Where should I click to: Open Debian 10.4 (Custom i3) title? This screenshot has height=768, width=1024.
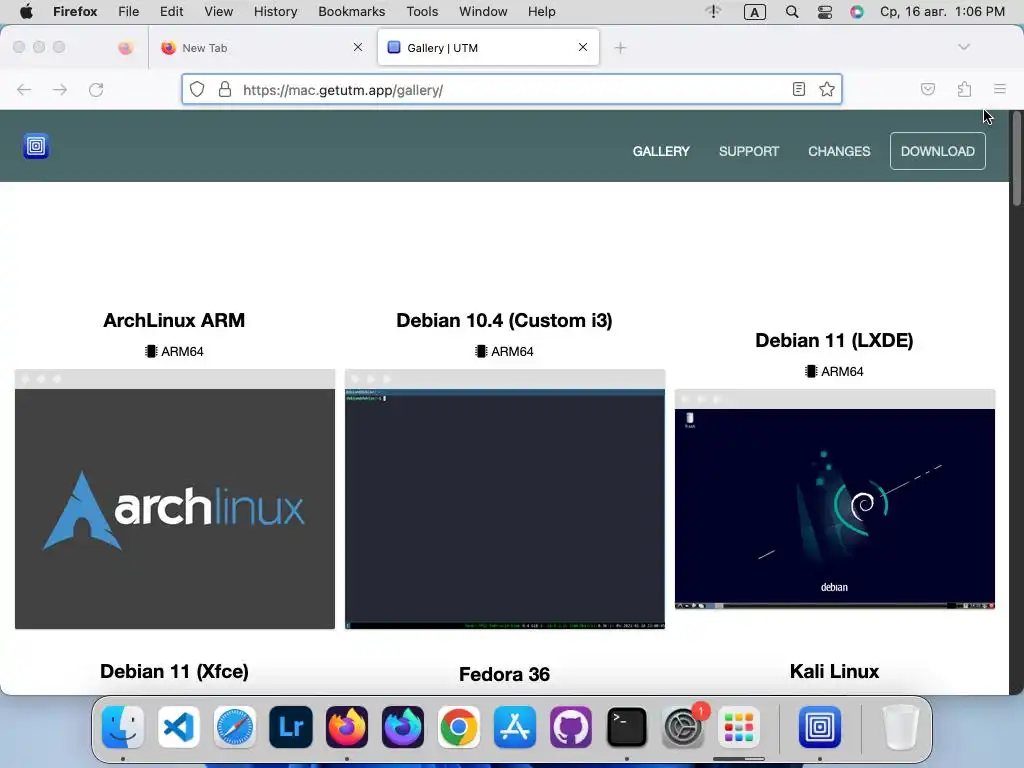504,320
